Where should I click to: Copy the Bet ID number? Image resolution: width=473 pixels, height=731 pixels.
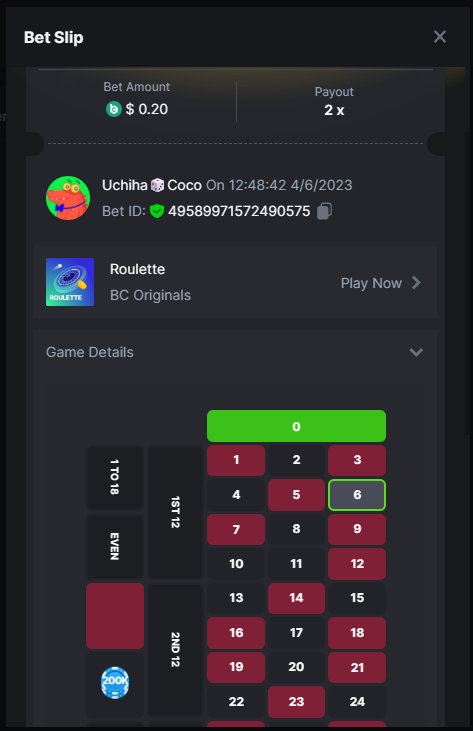click(324, 211)
